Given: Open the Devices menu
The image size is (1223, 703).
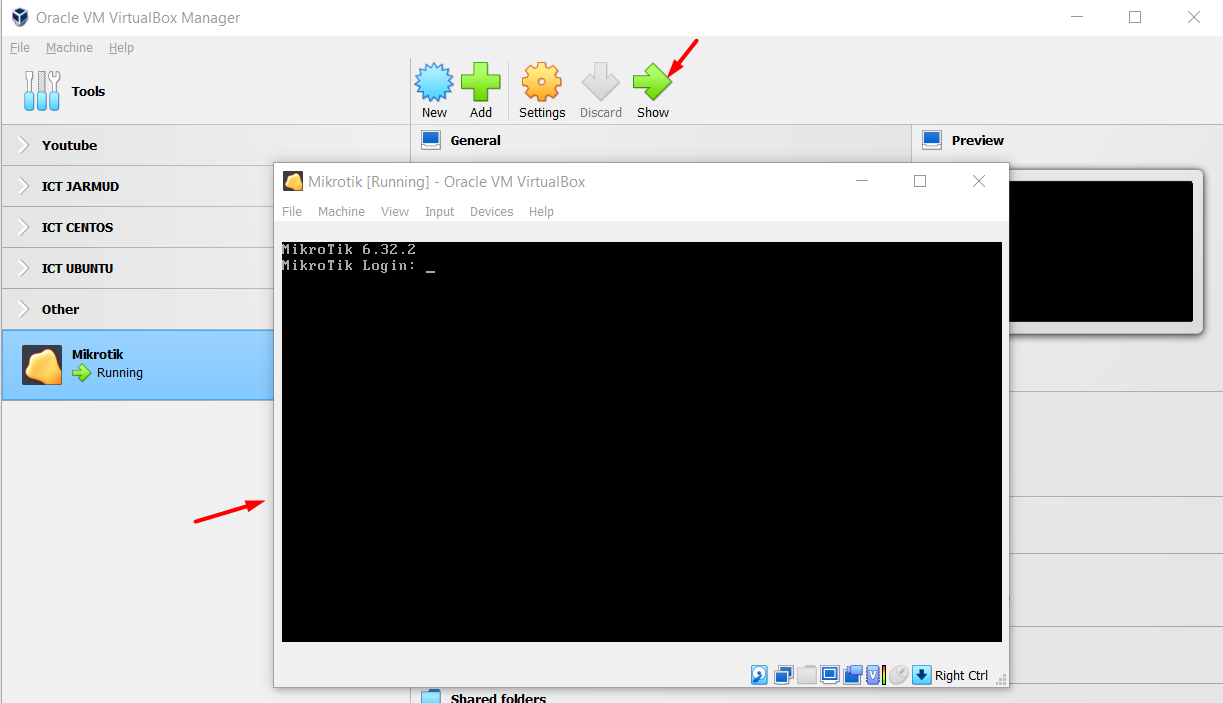Looking at the screenshot, I should click(x=491, y=211).
